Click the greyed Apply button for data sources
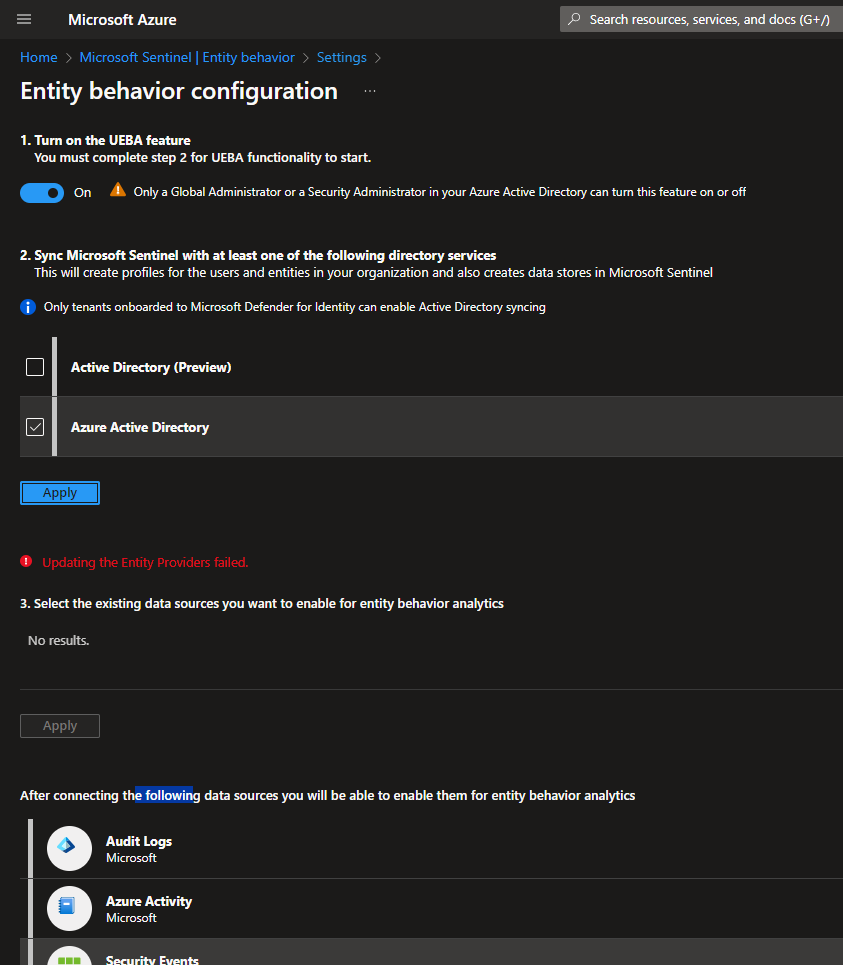Image resolution: width=843 pixels, height=965 pixels. pos(60,726)
